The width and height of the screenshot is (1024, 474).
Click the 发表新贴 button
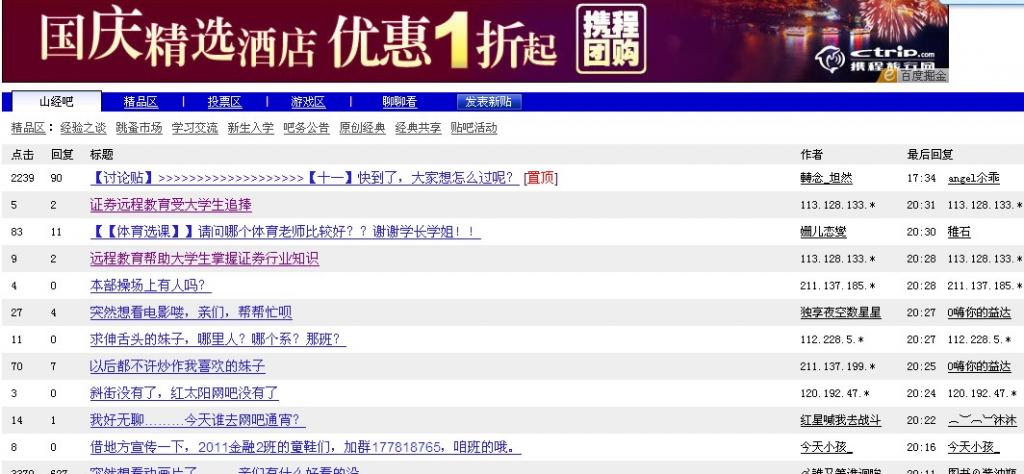click(489, 102)
